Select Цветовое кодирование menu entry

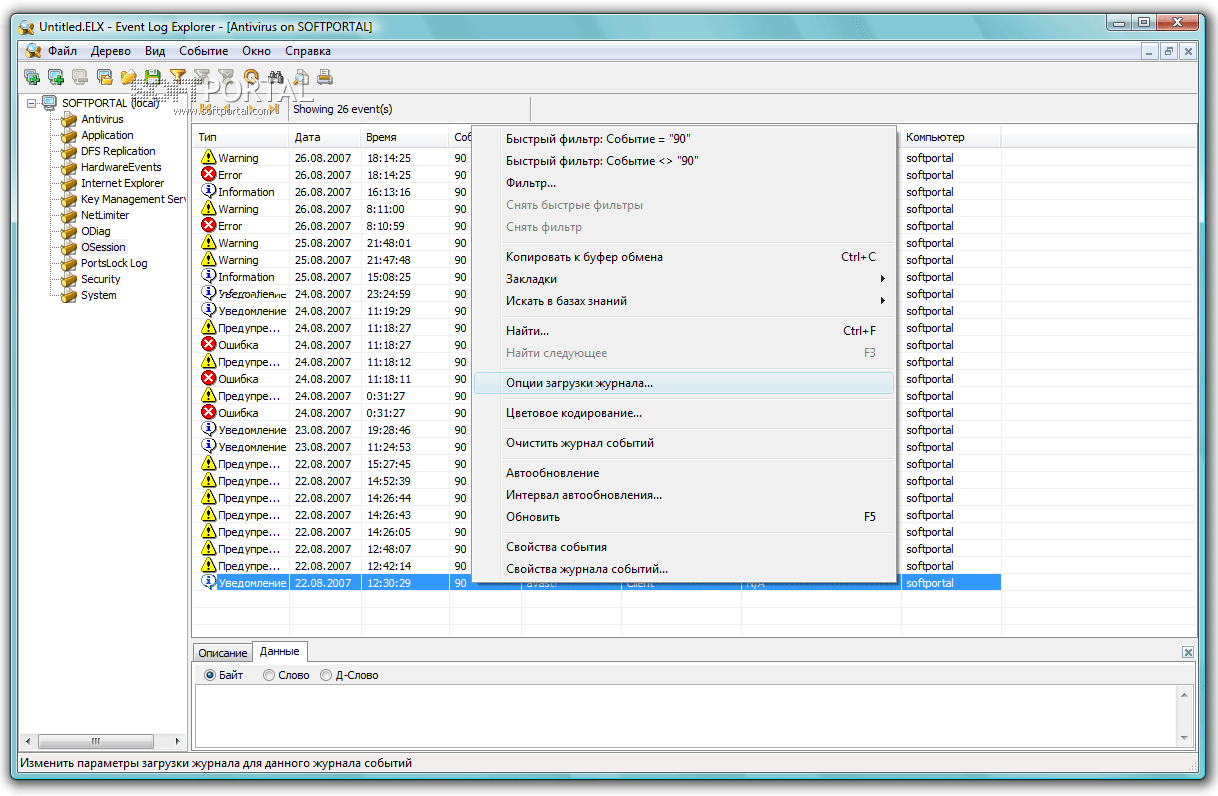click(x=684, y=413)
